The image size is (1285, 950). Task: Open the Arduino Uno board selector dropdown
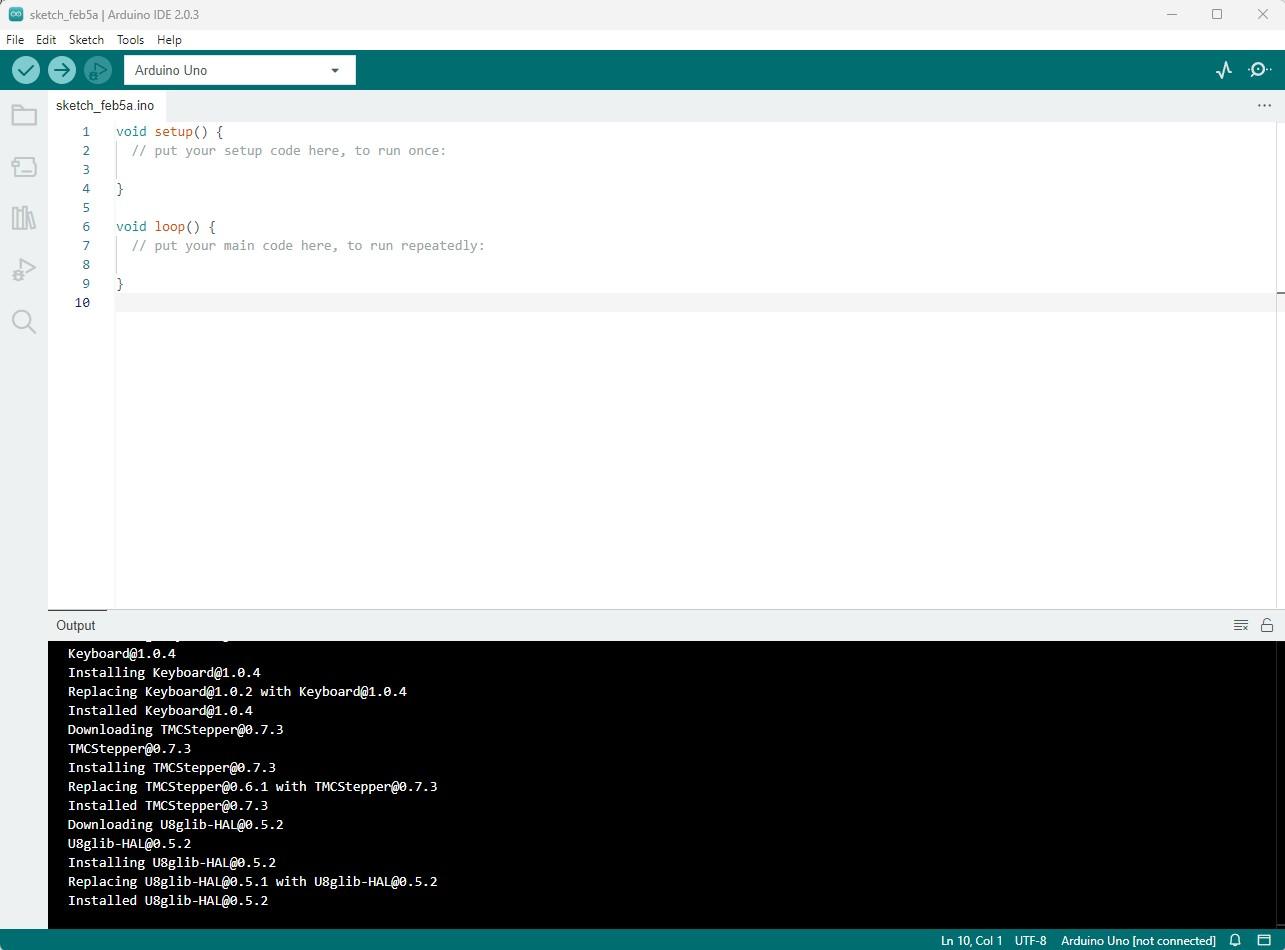239,70
